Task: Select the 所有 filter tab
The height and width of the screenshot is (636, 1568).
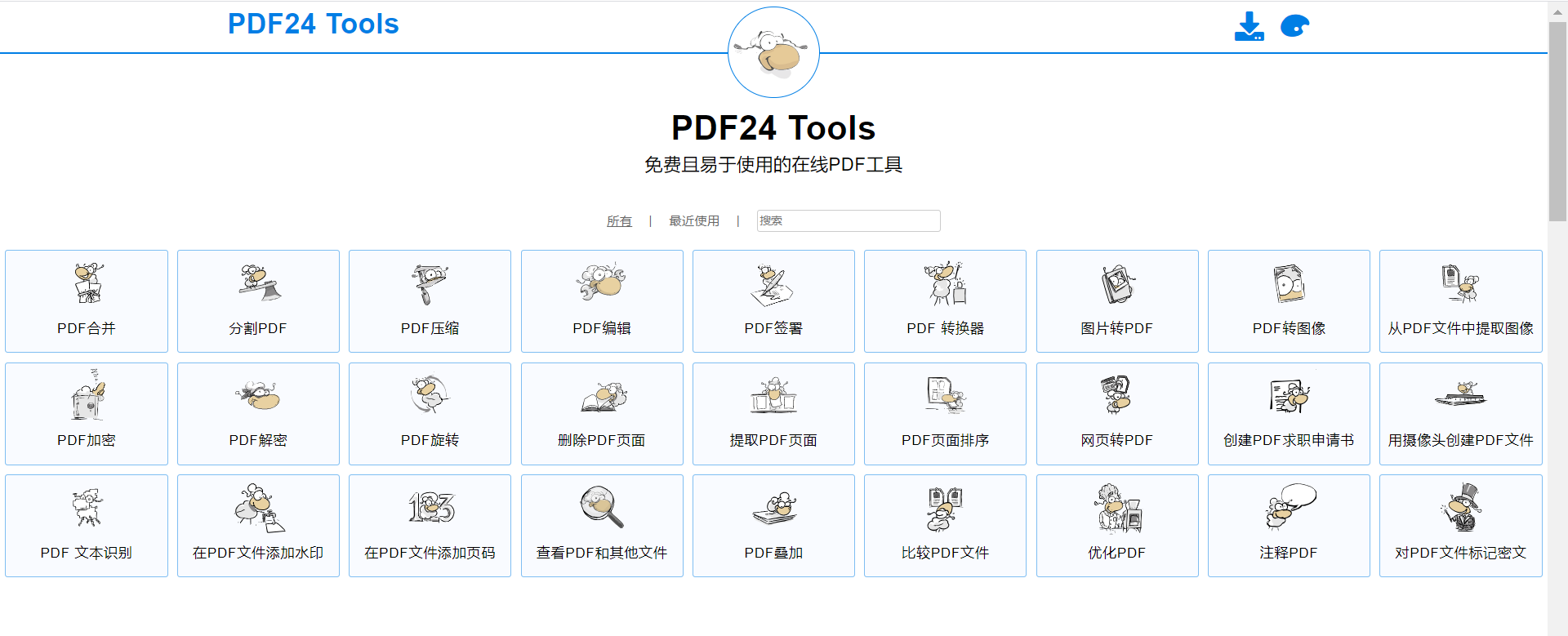Action: (619, 221)
